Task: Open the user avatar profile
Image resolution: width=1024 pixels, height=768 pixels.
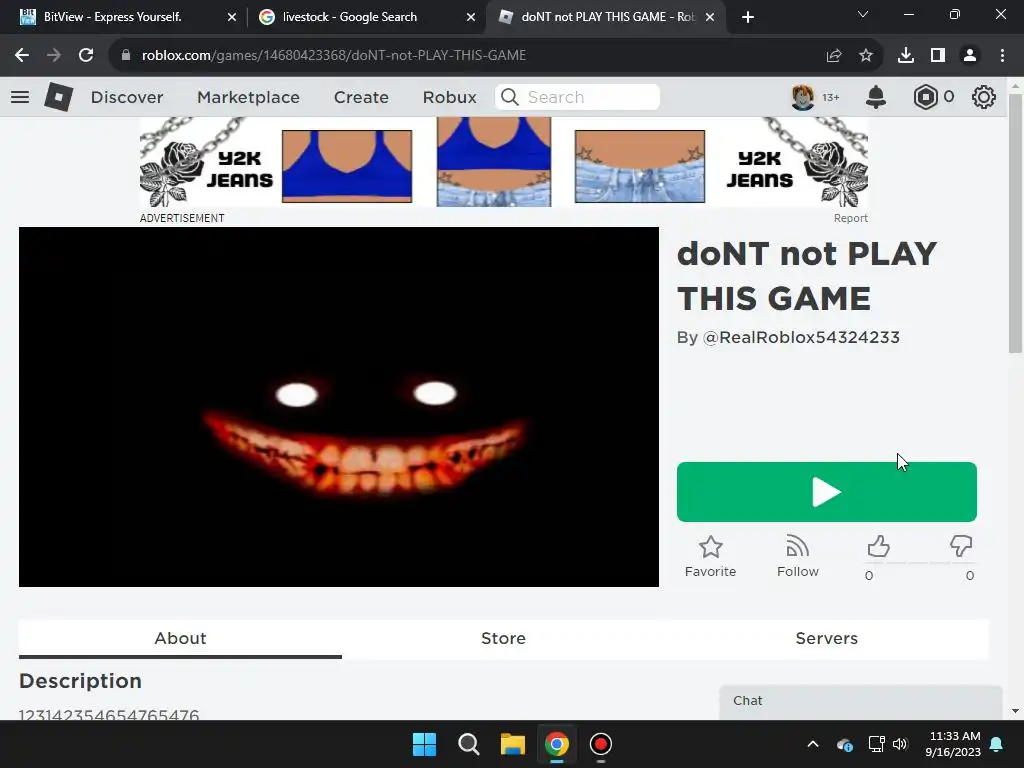Action: click(x=803, y=97)
